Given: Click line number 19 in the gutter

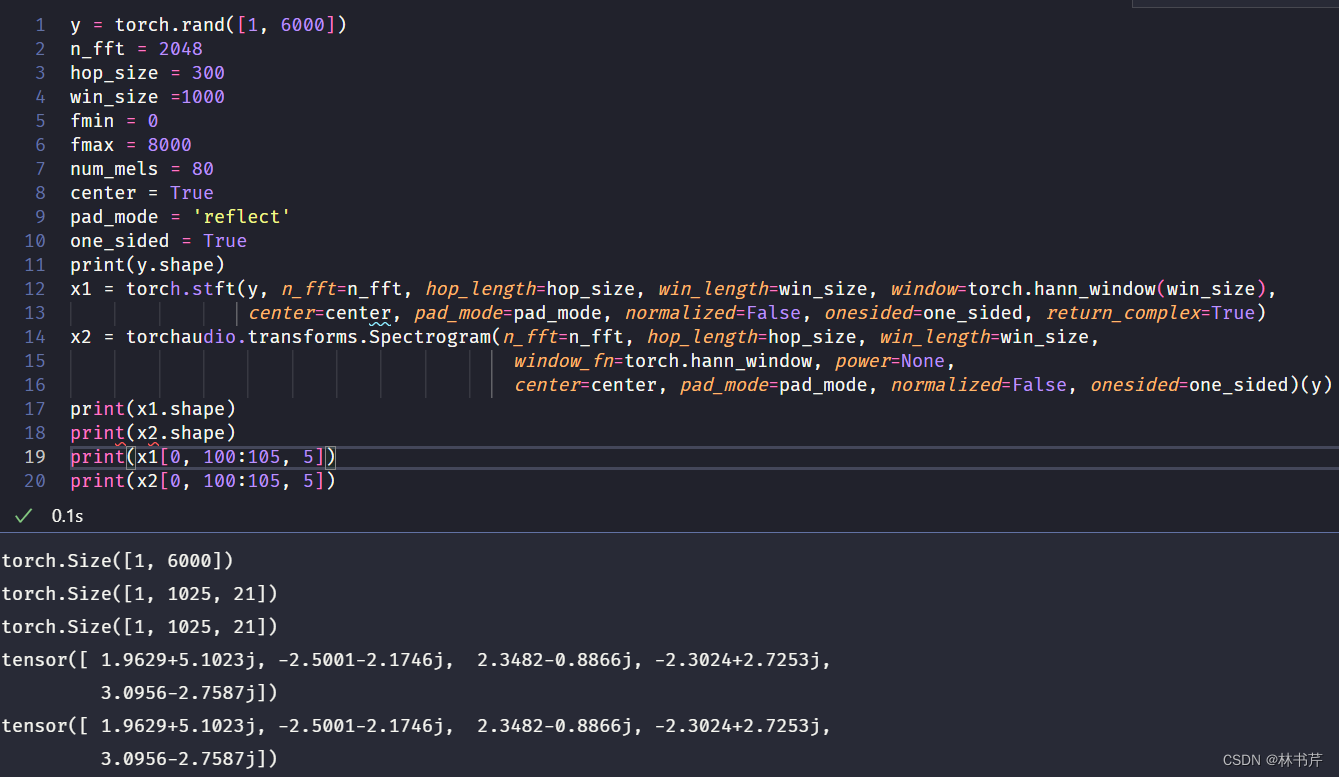Looking at the screenshot, I should (x=35, y=457).
